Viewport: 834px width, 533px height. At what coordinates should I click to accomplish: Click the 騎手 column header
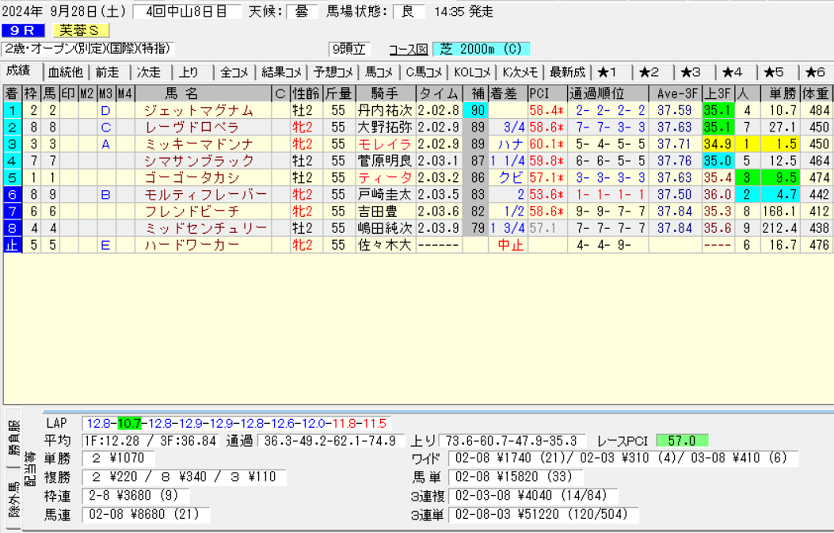click(384, 94)
